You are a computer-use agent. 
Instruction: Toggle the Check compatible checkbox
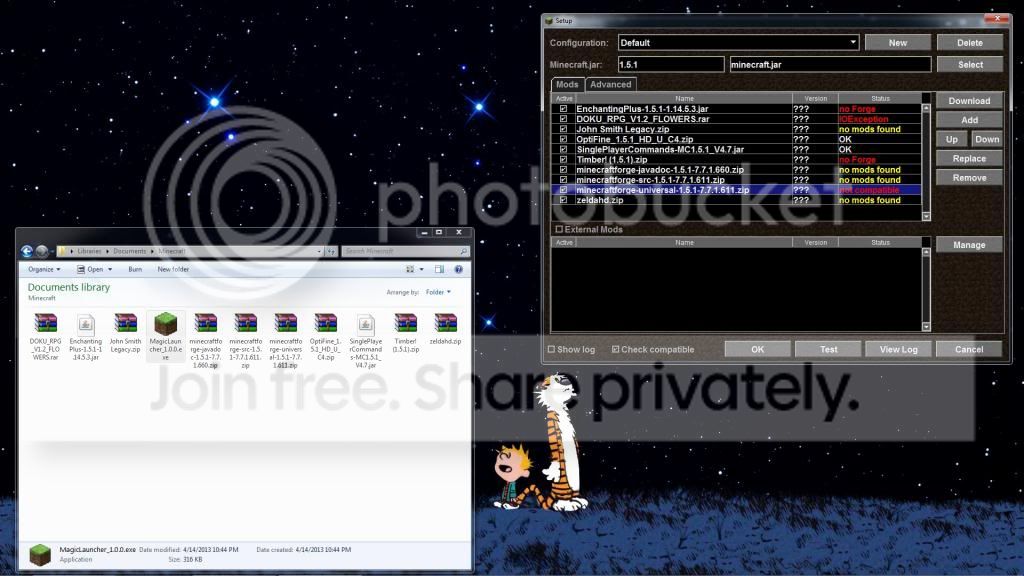tap(615, 349)
